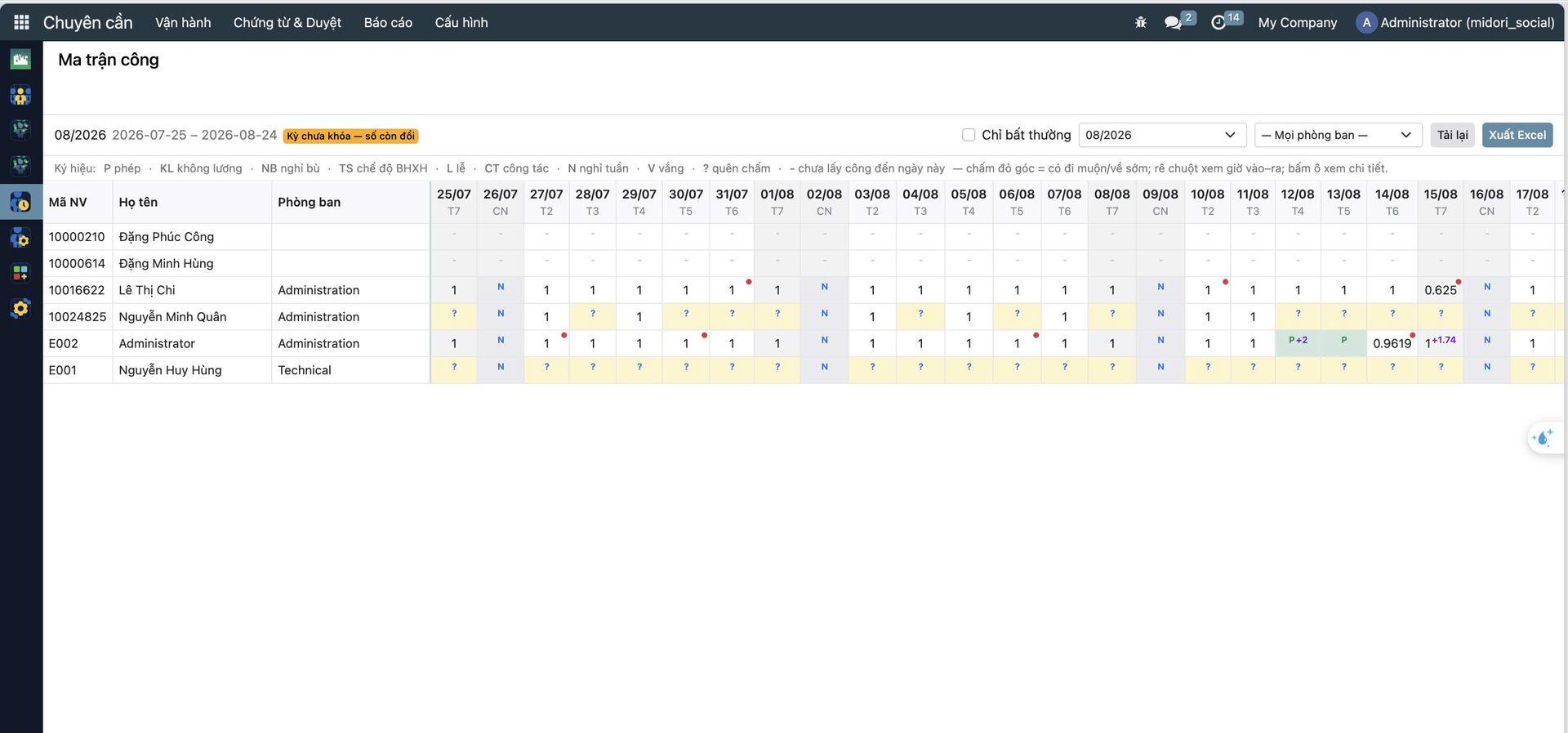Click the 0.625 cell for Lê Thị Chi
This screenshot has width=1568, height=733.
click(1441, 290)
